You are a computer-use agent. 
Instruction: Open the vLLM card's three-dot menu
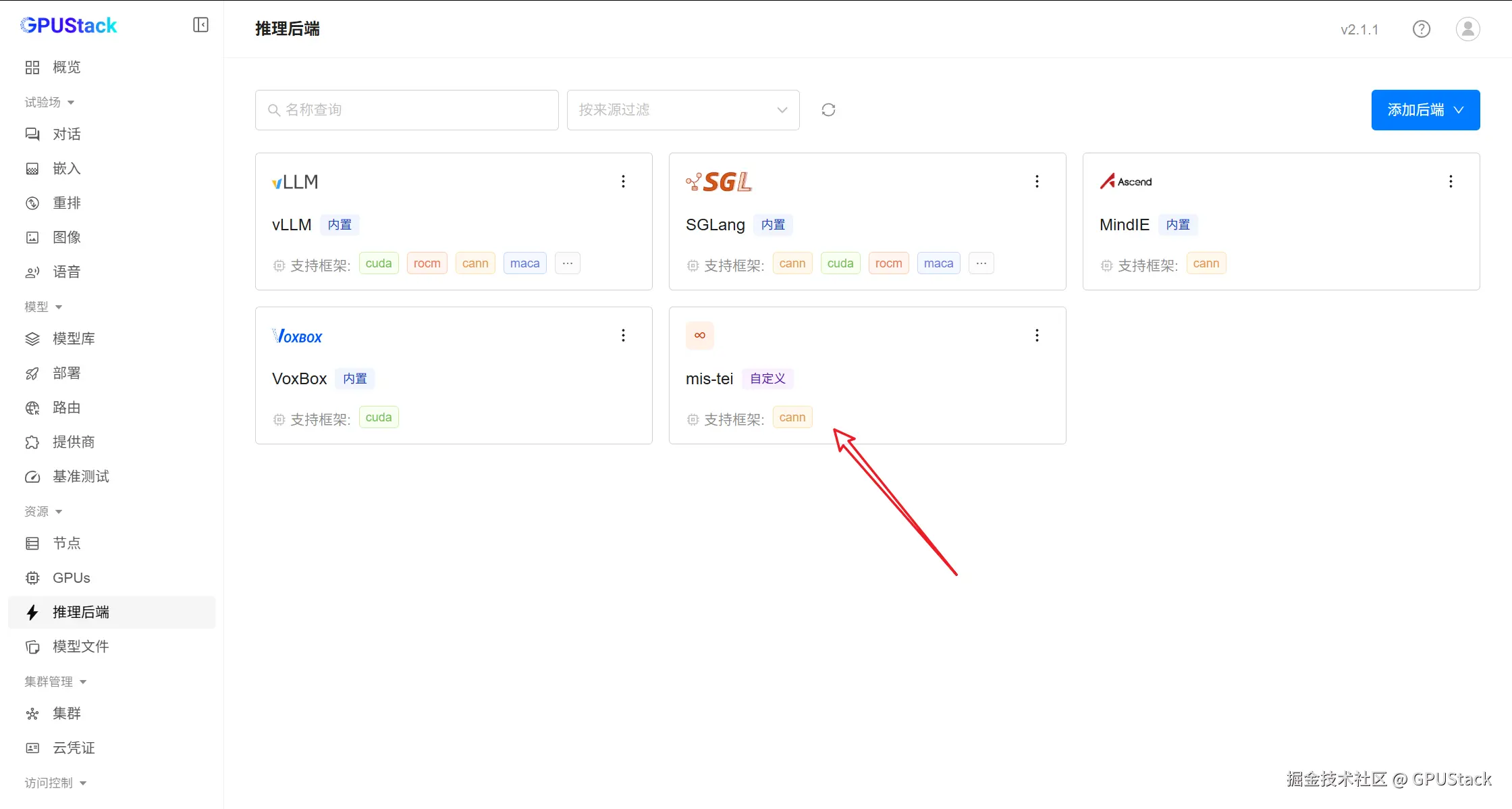(x=623, y=181)
